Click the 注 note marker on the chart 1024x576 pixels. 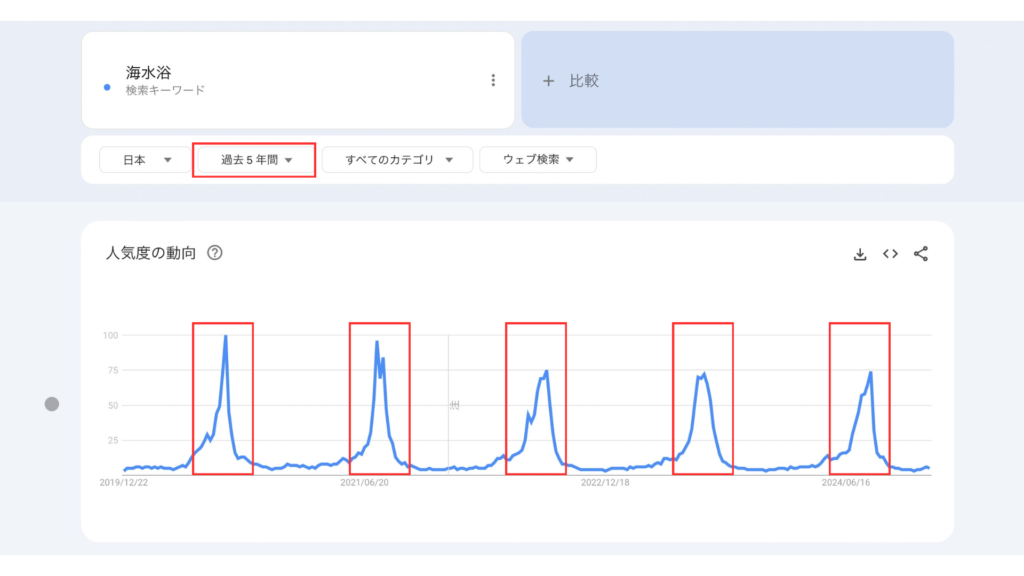pyautogui.click(x=454, y=404)
